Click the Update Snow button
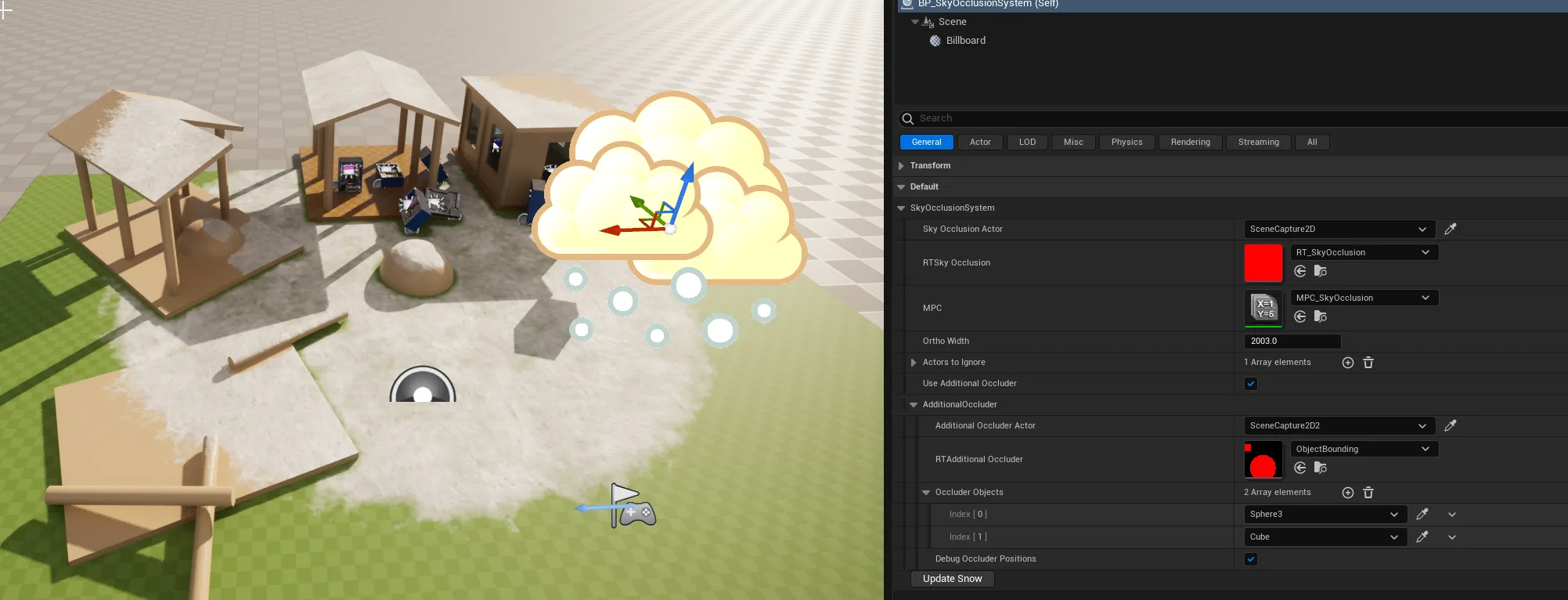Image resolution: width=1568 pixels, height=600 pixels. tap(952, 579)
